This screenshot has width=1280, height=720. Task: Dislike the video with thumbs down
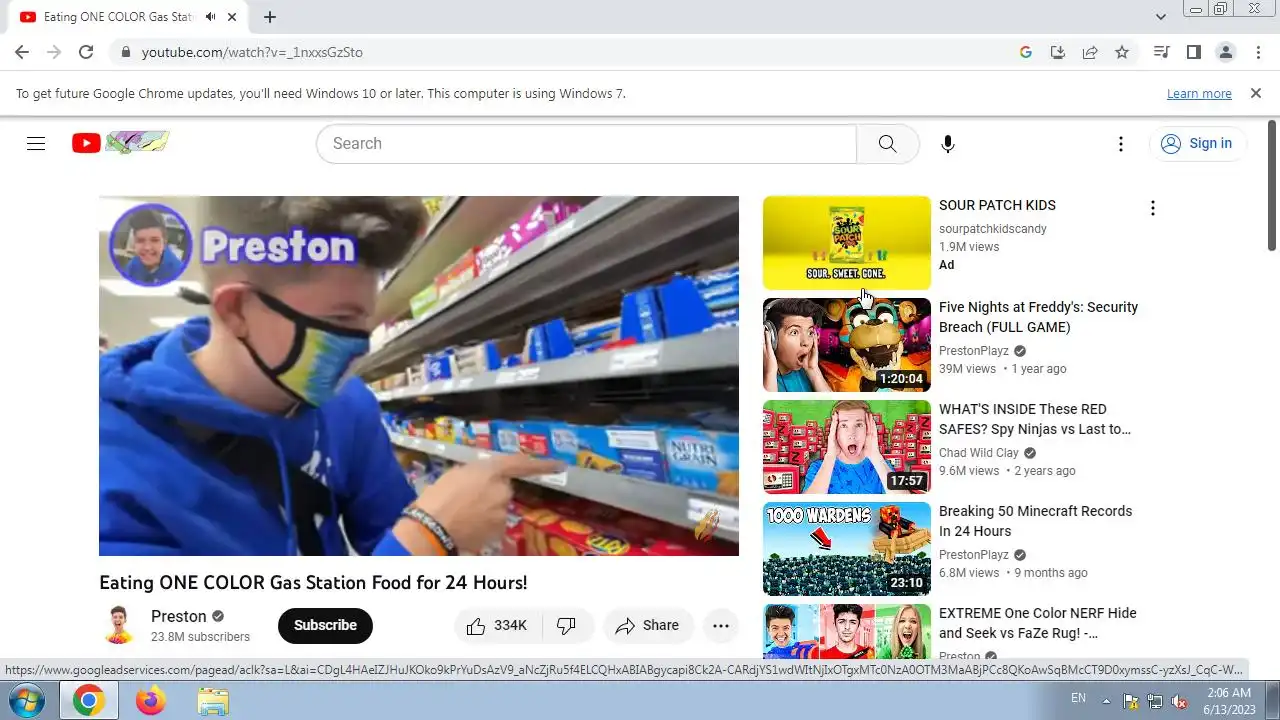[567, 626]
